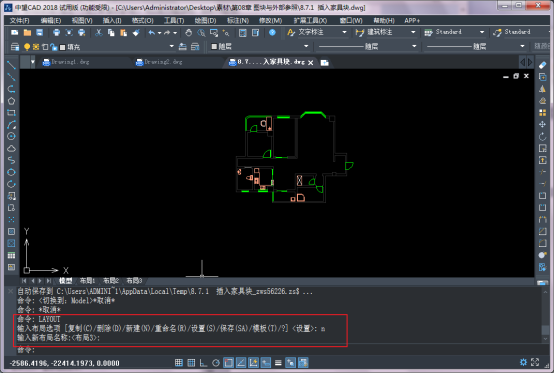Click the Save icon in the toolbar

[40, 33]
